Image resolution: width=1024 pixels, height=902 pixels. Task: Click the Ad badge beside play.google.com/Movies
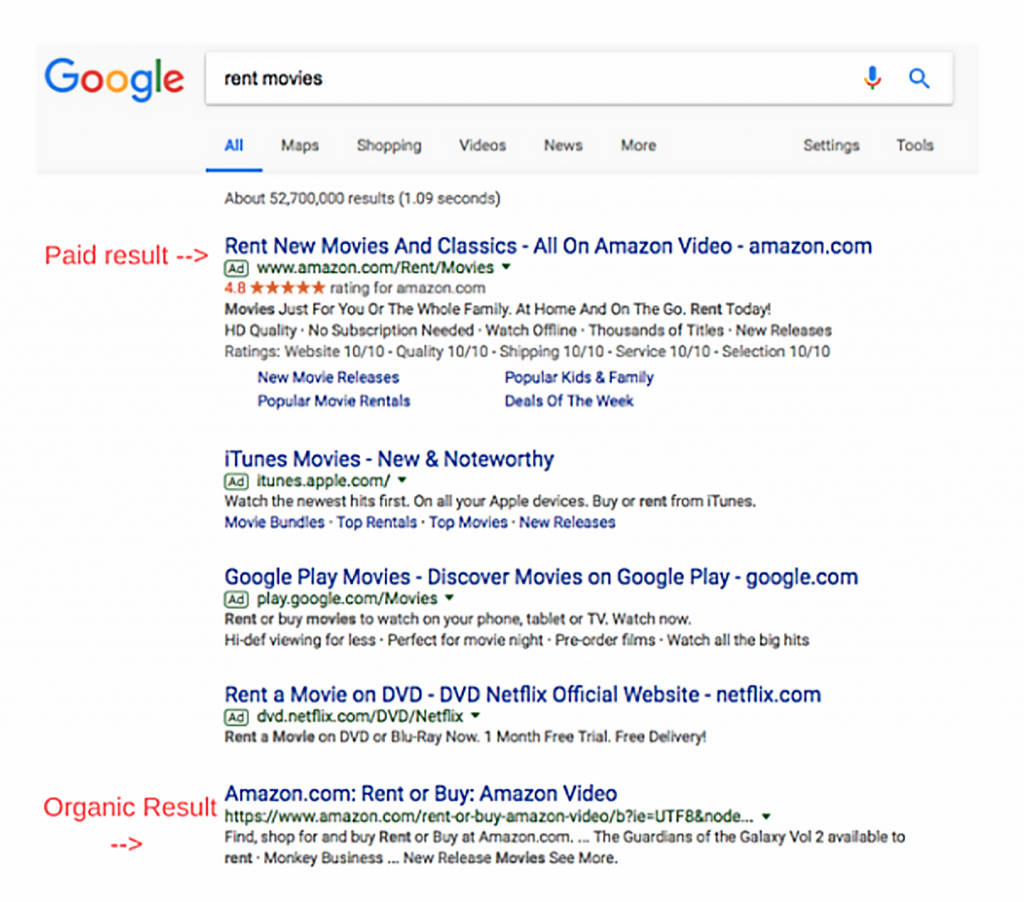click(x=236, y=599)
